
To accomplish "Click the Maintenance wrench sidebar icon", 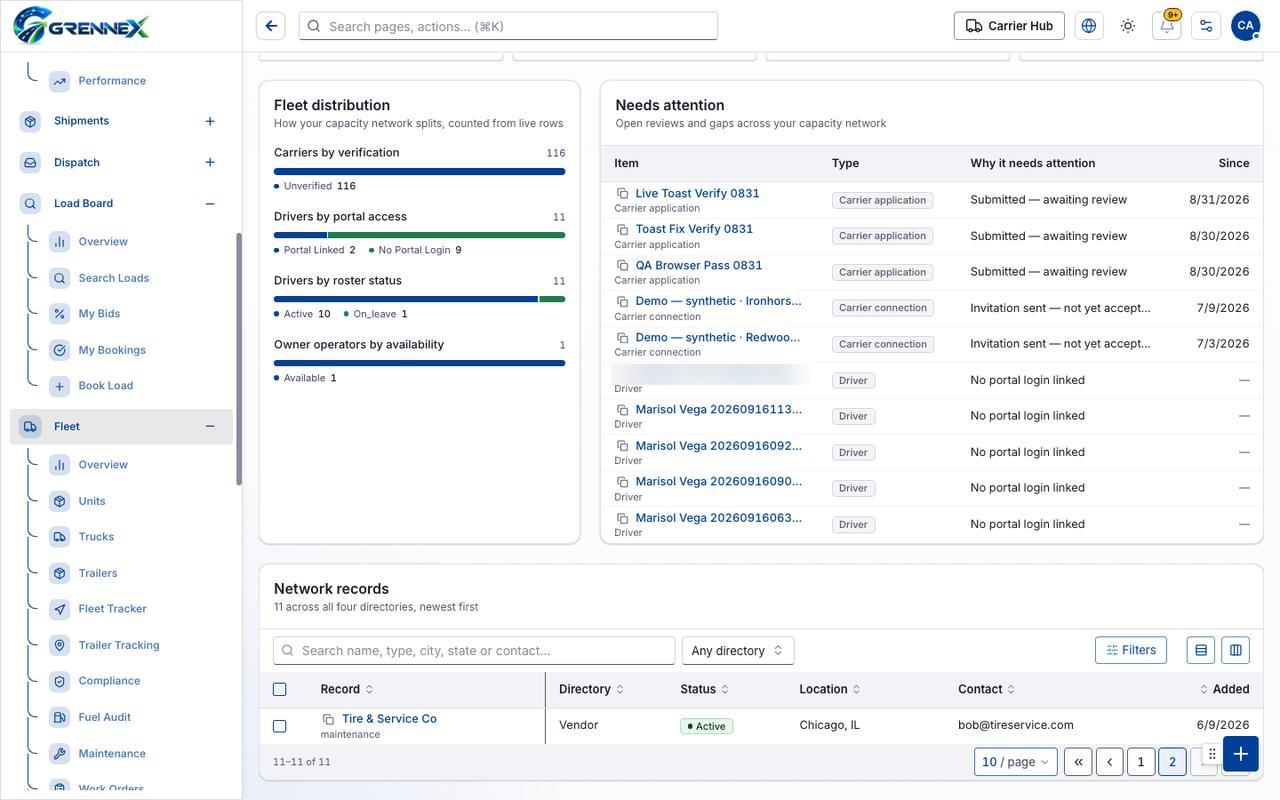I will click(59, 753).
